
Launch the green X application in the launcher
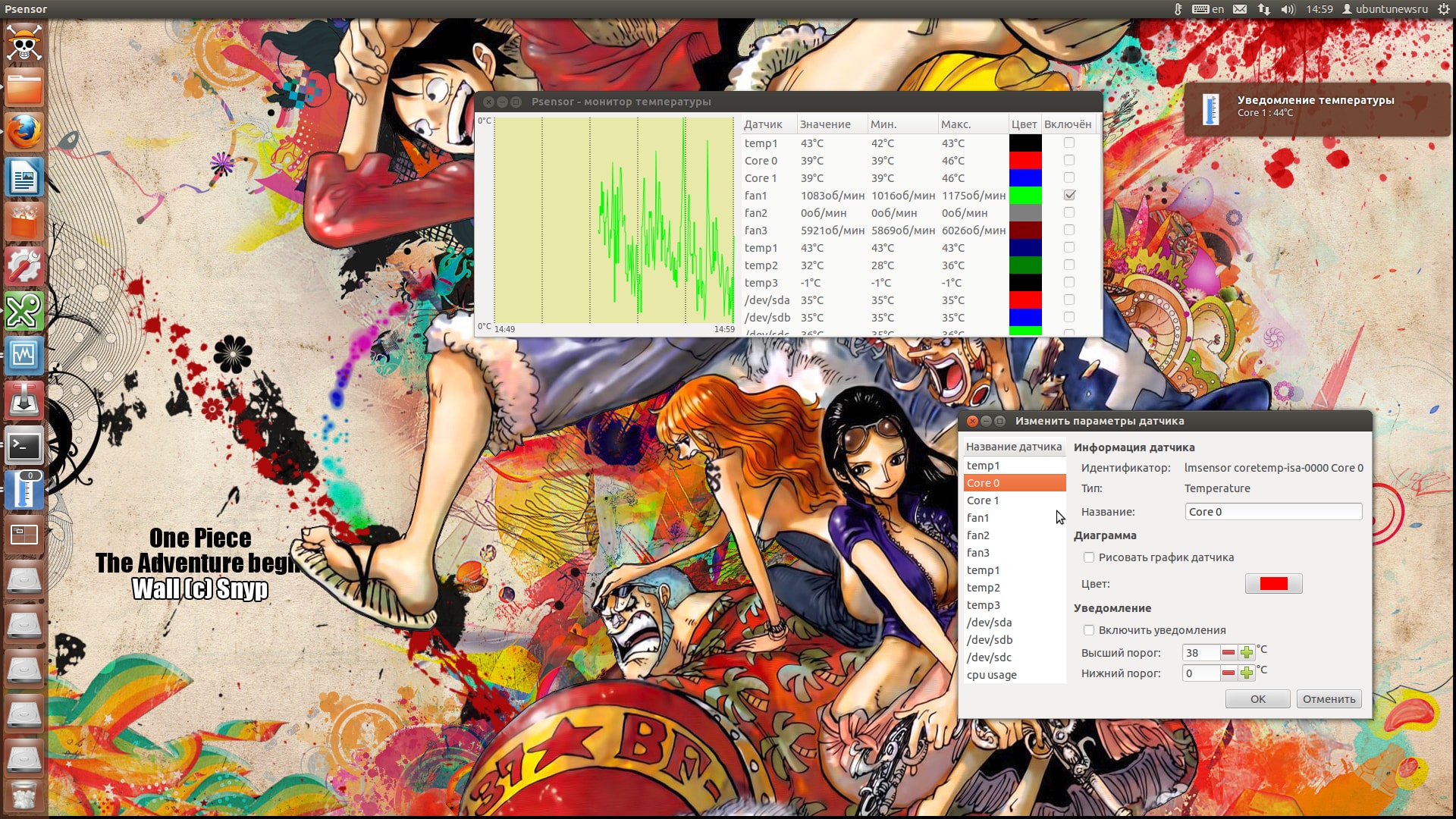pyautogui.click(x=24, y=312)
